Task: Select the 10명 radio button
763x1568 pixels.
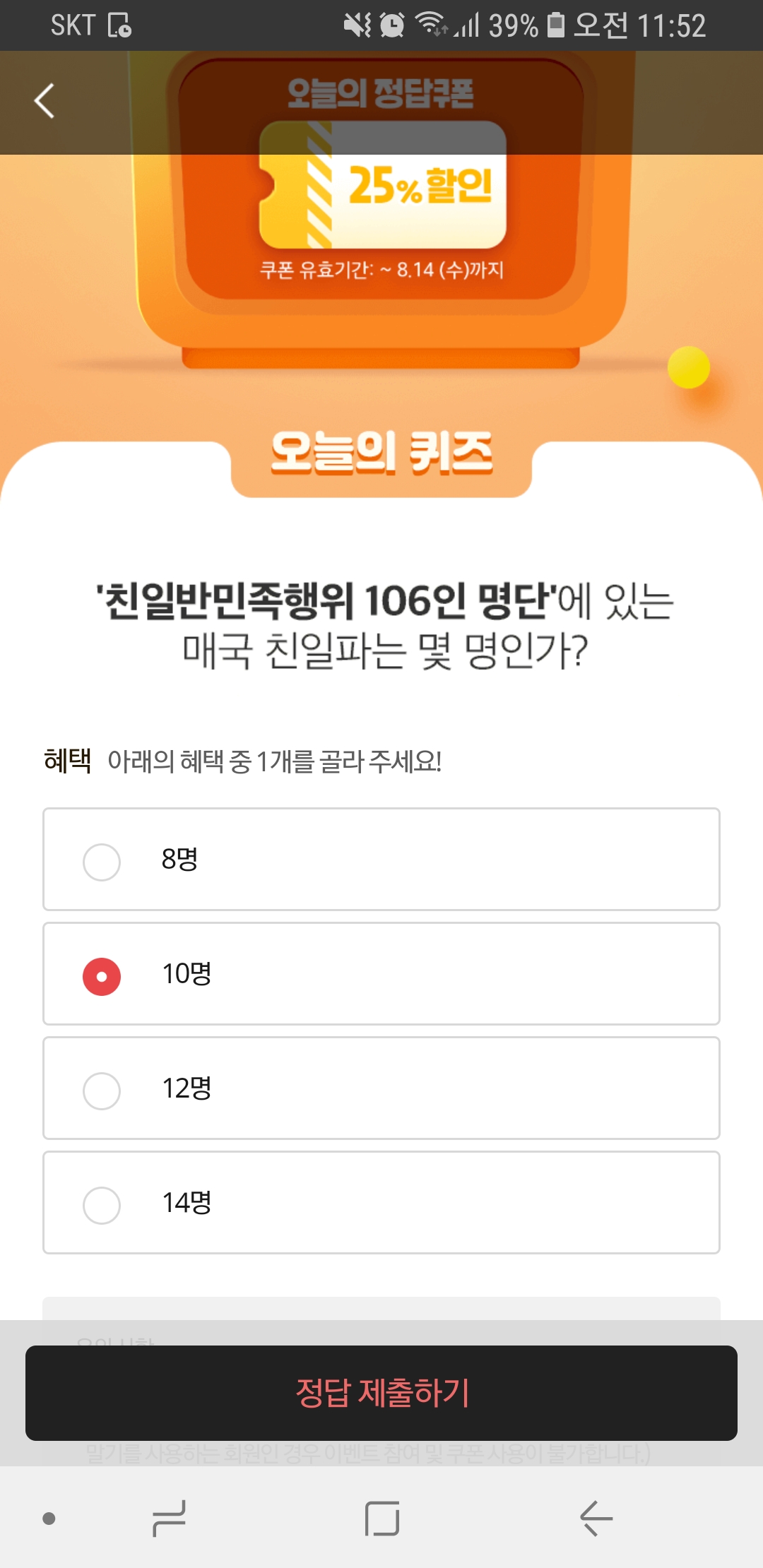Action: click(102, 976)
